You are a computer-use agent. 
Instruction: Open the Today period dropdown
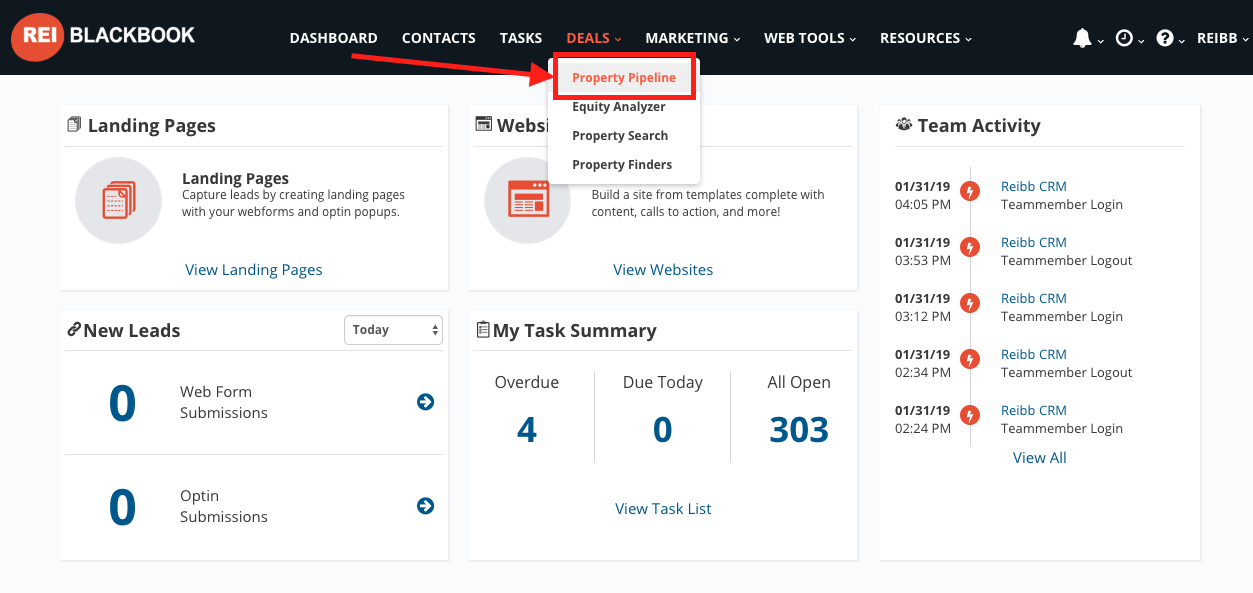(393, 330)
